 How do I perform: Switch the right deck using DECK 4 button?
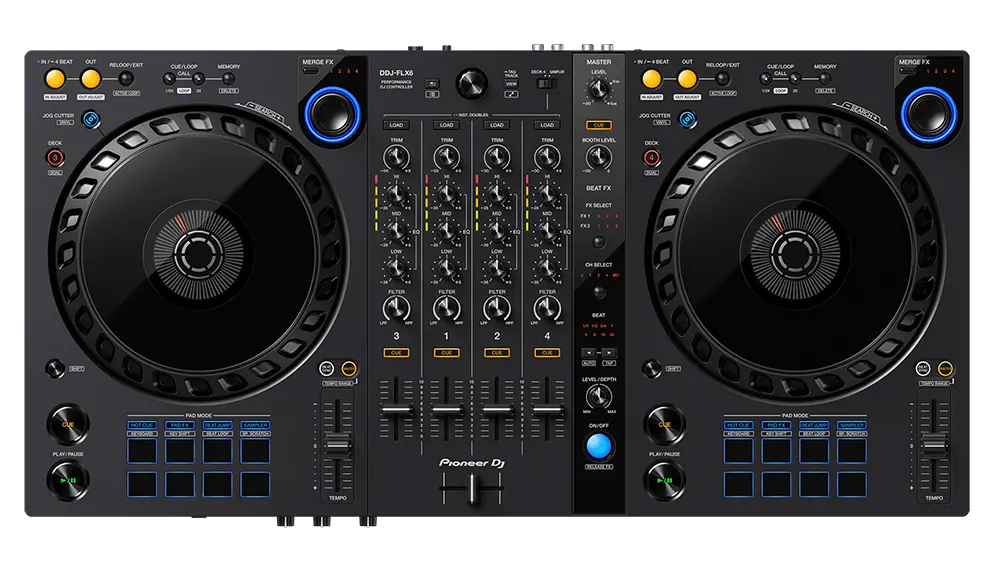click(652, 158)
